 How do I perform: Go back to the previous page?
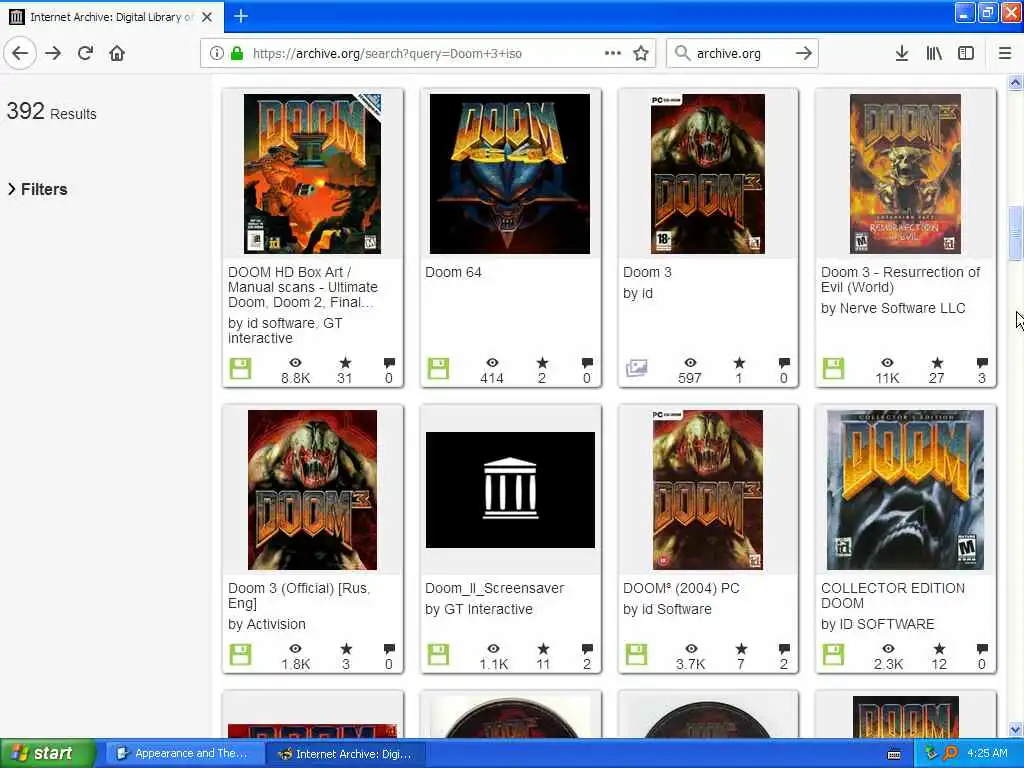pos(20,54)
